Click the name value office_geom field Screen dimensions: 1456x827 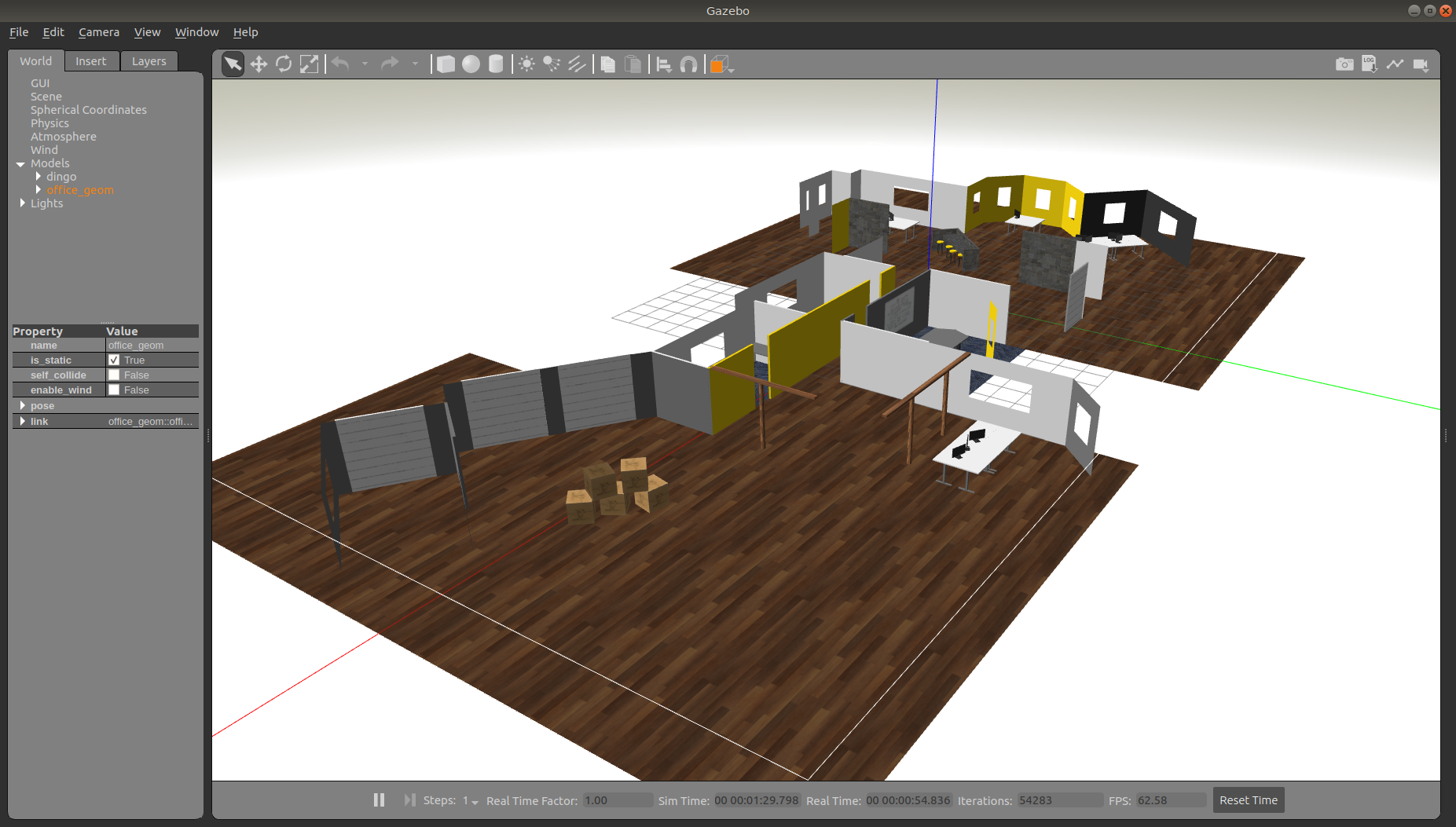(152, 346)
